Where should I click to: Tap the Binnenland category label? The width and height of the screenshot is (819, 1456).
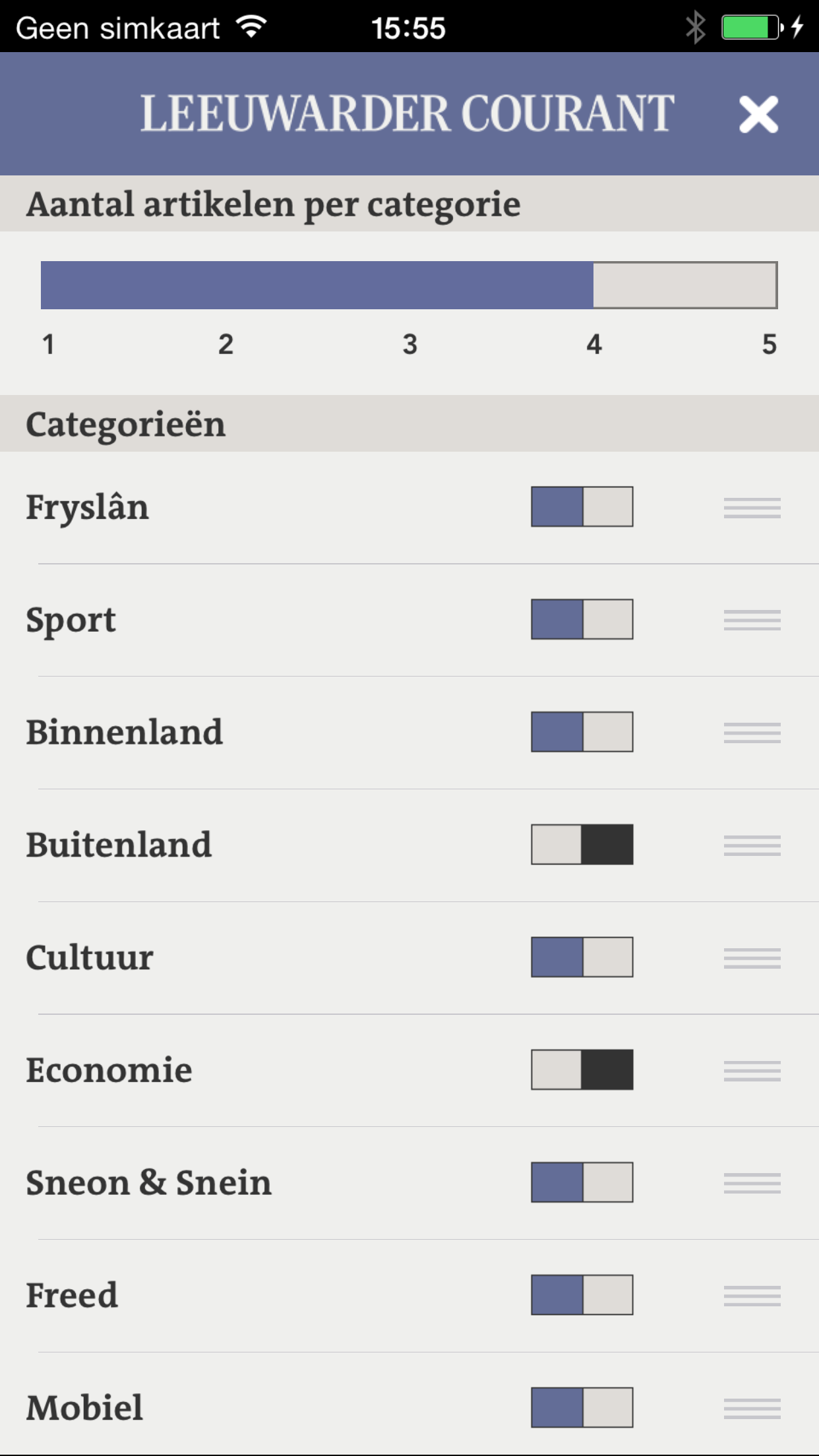pyautogui.click(x=125, y=733)
